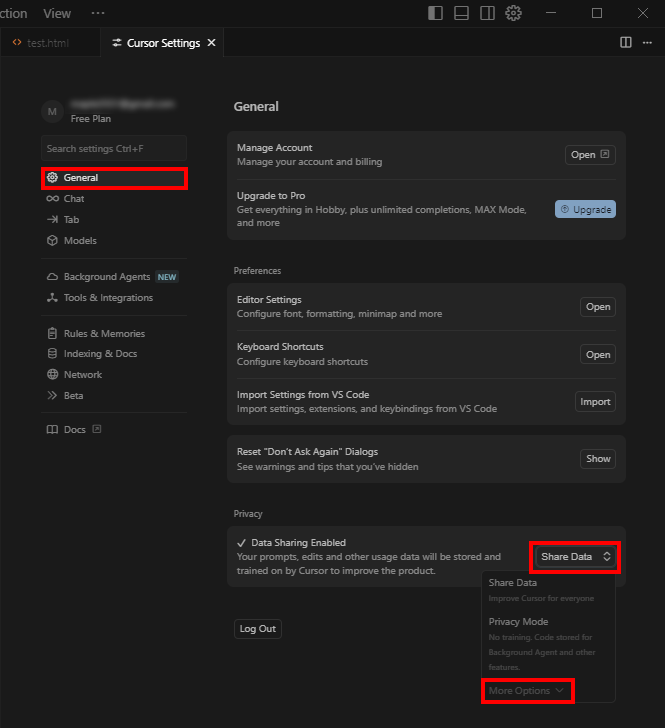Image resolution: width=665 pixels, height=728 pixels.
Task: Click the Background Agents cloud icon
Action: click(x=52, y=277)
